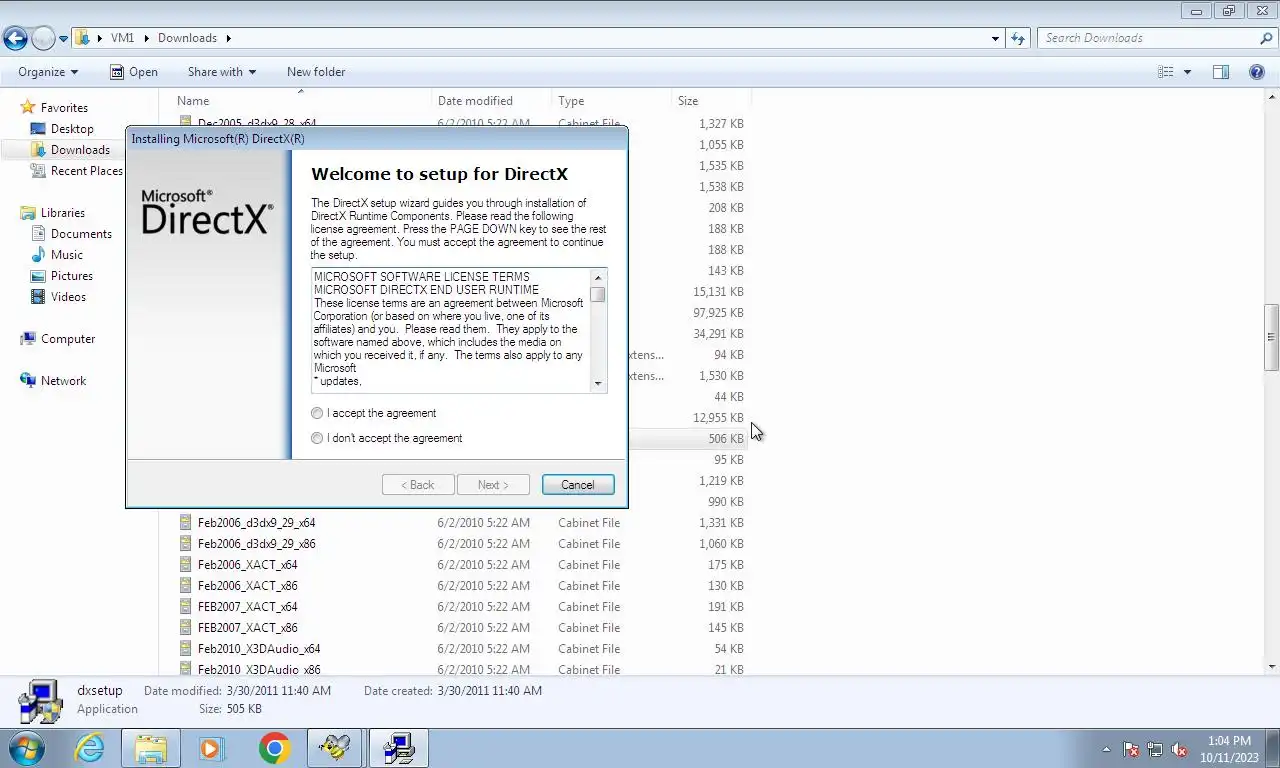This screenshot has width=1280, height=768.
Task: Select file Feb2006_d3dx9_29_x86
Action: point(256,544)
